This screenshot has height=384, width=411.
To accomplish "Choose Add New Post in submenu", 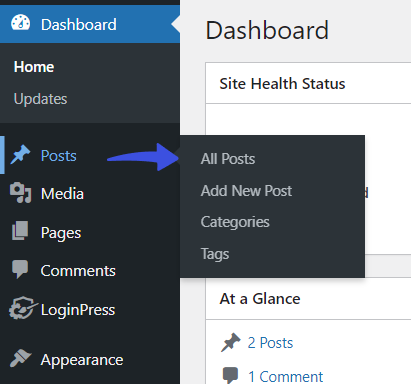I will click(246, 191).
